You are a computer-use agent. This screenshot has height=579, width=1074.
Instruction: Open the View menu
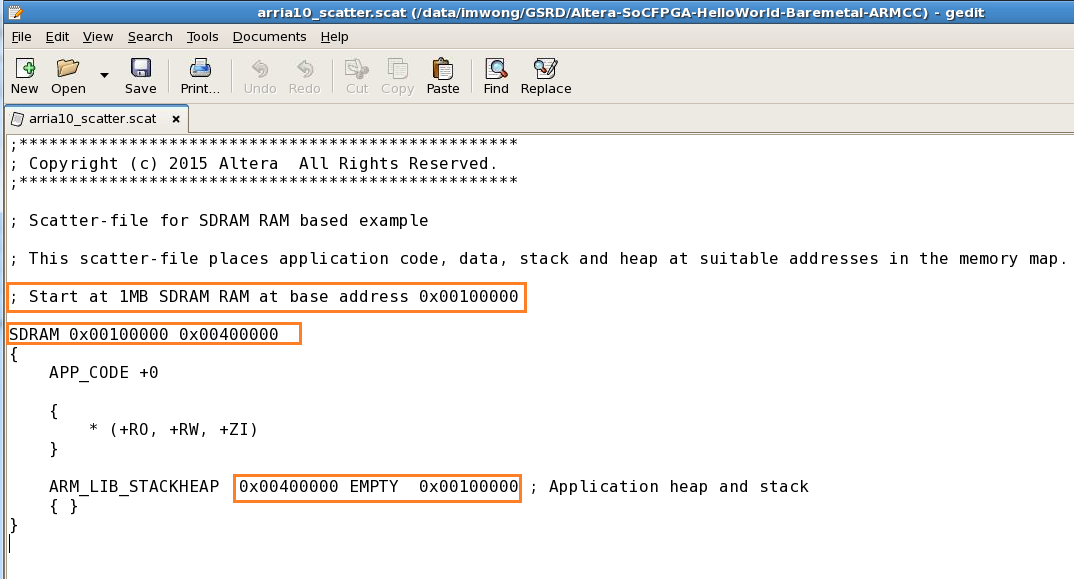[98, 37]
